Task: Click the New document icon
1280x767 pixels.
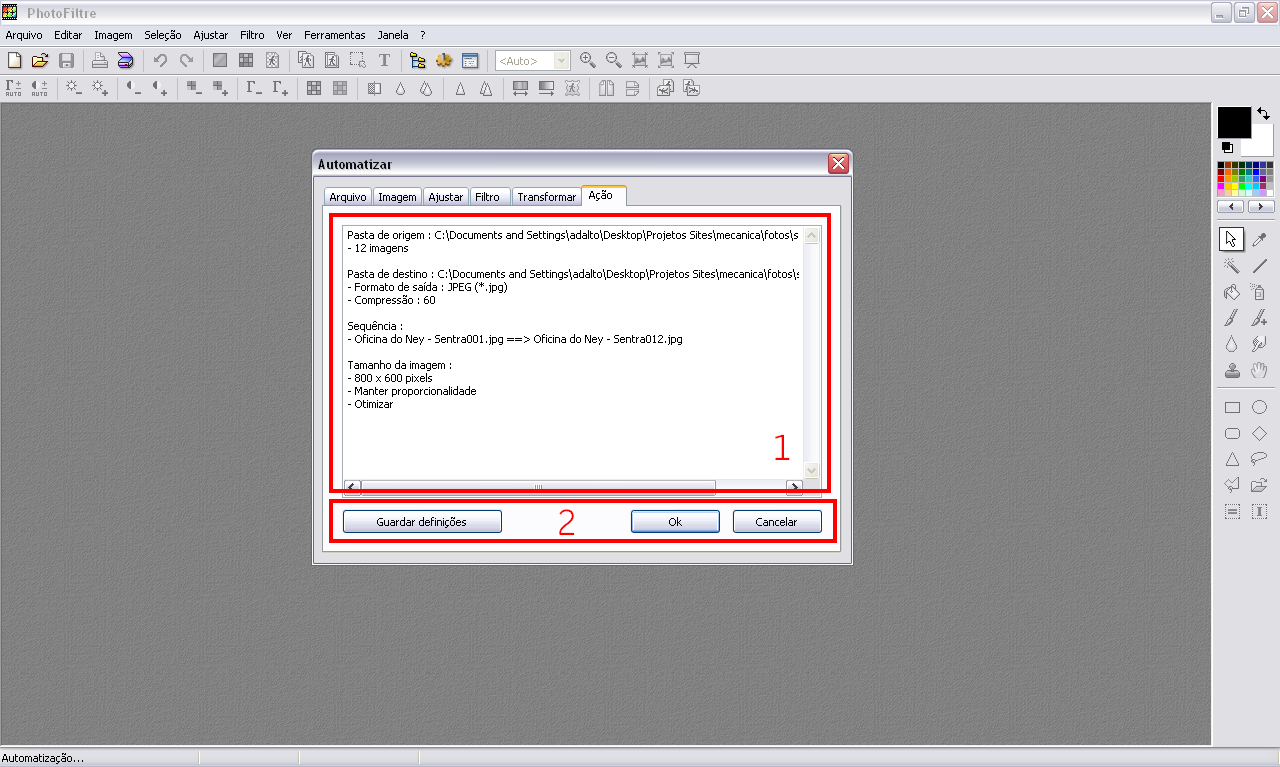Action: click(14, 61)
